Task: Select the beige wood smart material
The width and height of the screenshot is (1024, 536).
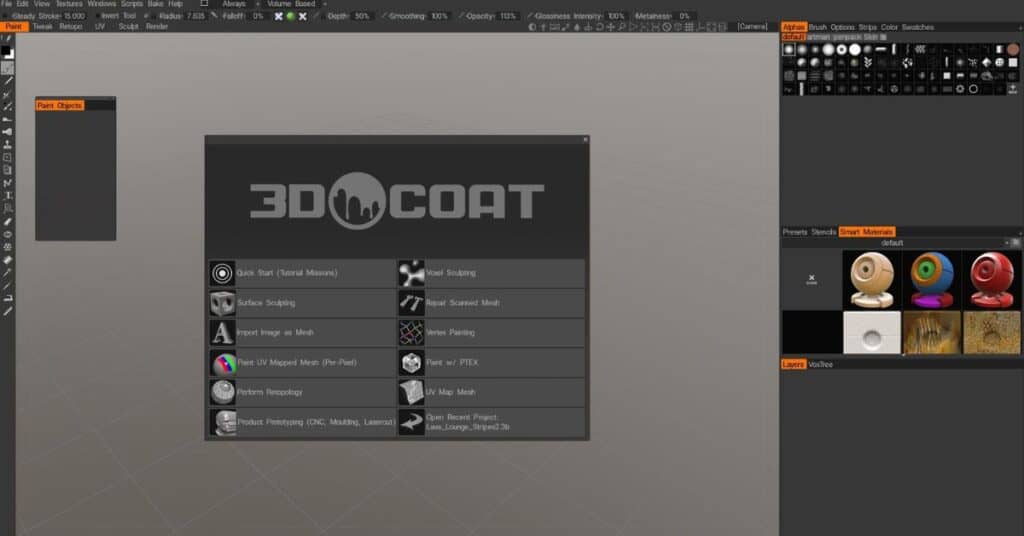Action: (872, 280)
